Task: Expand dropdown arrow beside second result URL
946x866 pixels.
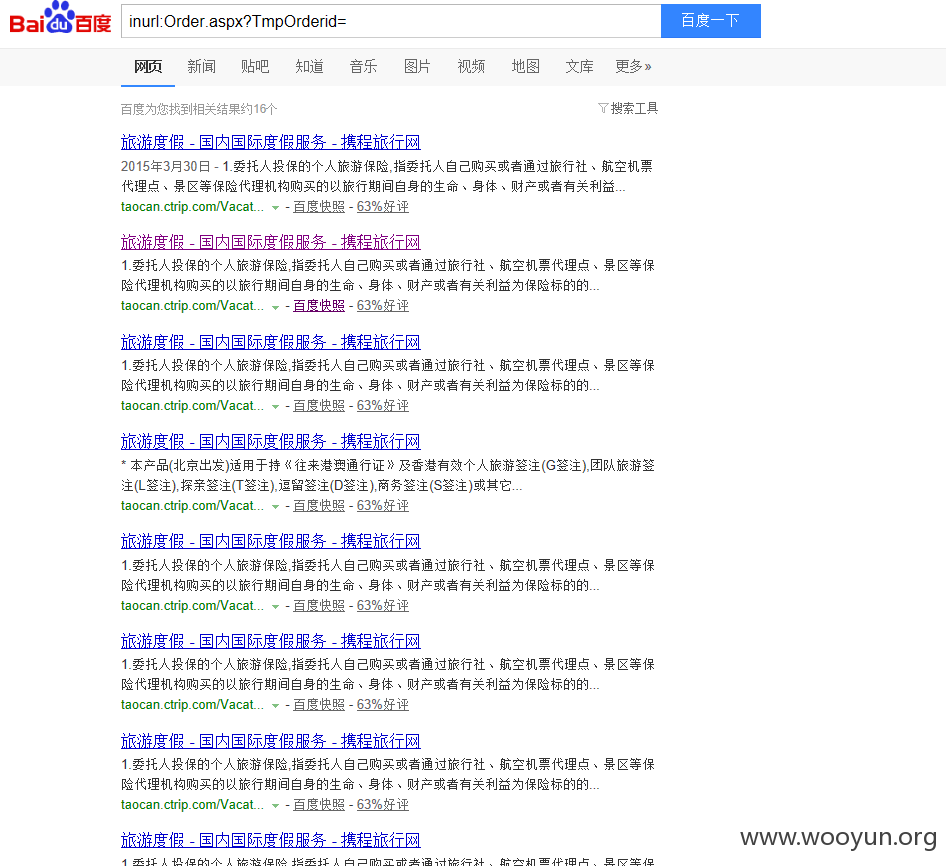Action: [275, 307]
